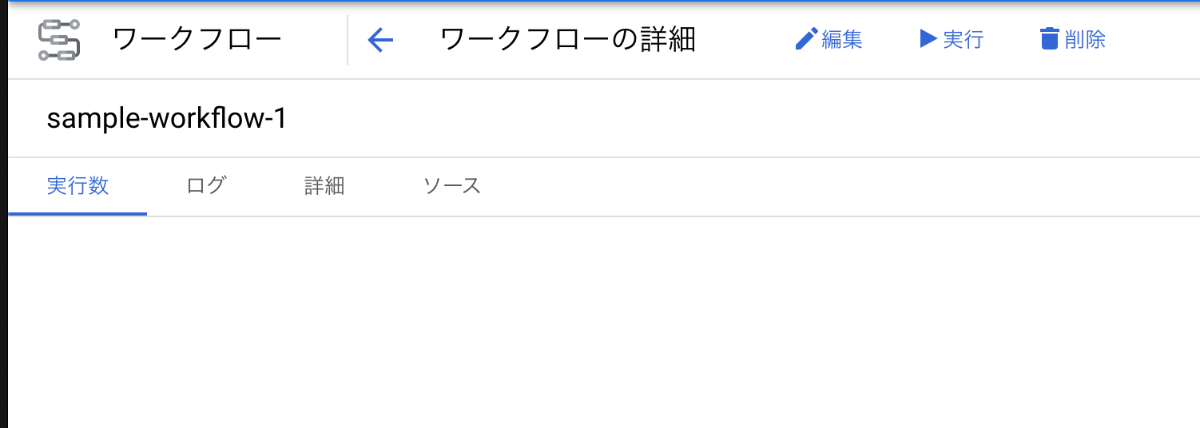
Task: Show the 詳細 tab
Action: pyautogui.click(x=325, y=186)
